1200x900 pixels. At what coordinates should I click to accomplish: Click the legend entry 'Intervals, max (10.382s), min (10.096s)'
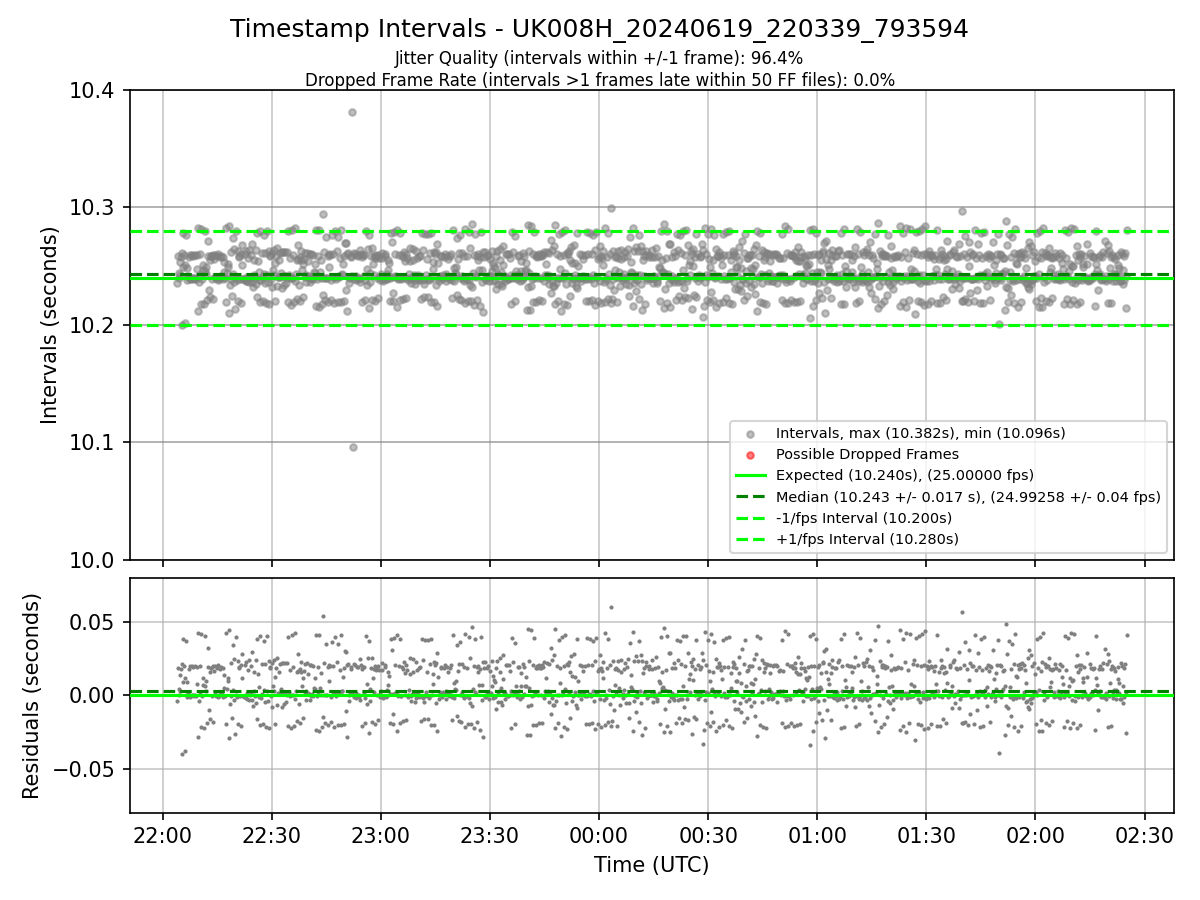(920, 433)
